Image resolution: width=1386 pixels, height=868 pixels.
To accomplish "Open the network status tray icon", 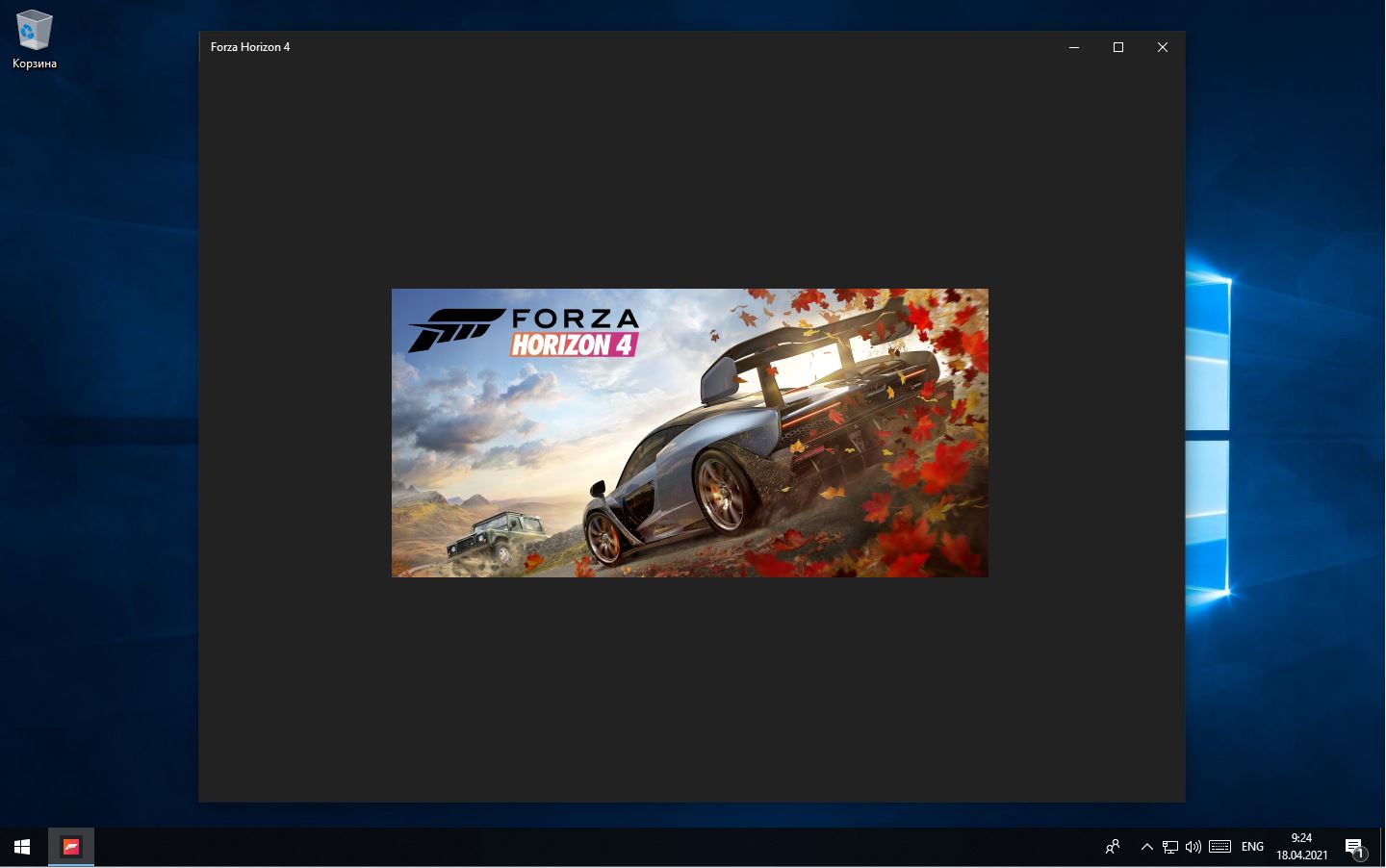I will coord(1169,847).
